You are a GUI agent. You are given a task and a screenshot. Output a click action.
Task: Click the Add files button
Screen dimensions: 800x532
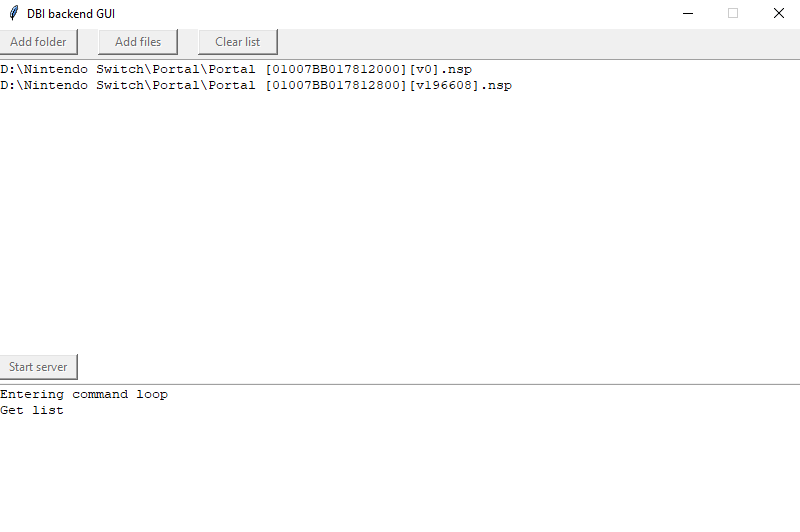[138, 42]
